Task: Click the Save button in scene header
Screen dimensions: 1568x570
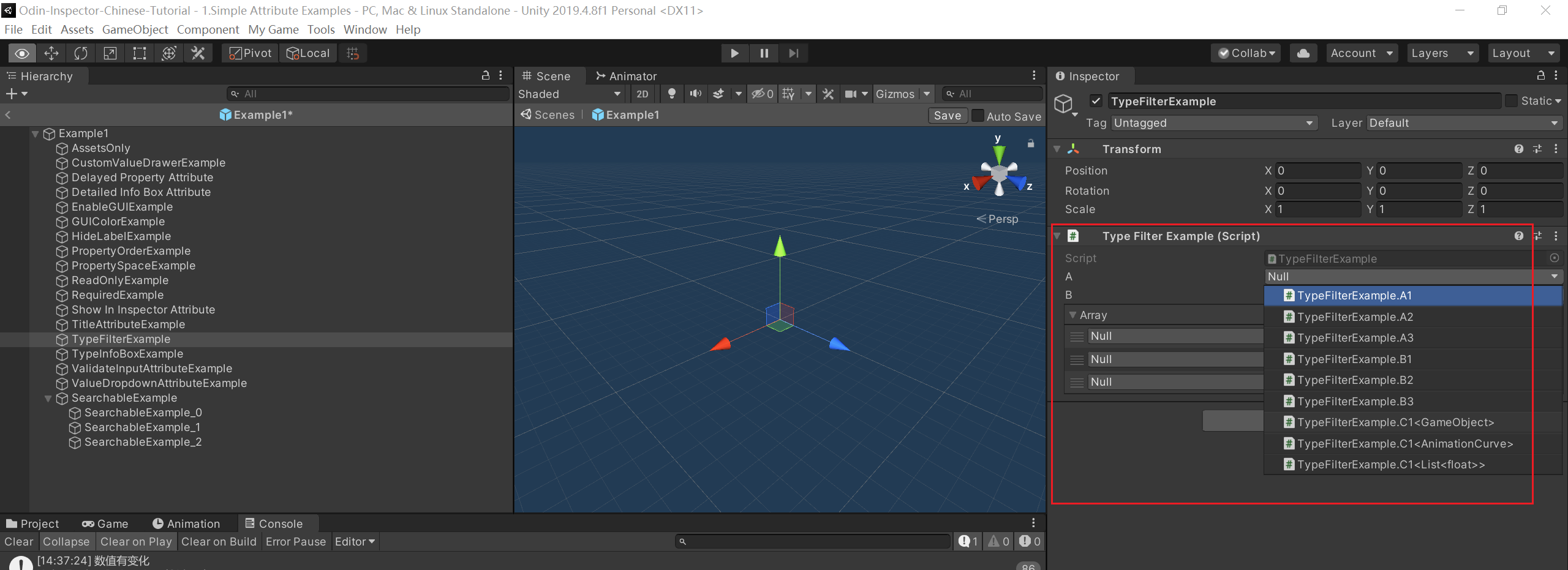Action: click(x=947, y=116)
